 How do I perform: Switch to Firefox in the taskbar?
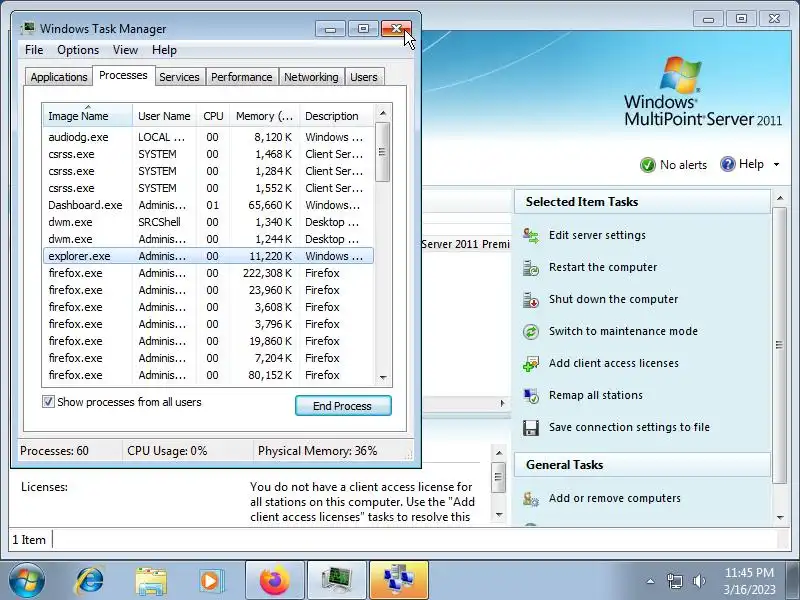274,580
